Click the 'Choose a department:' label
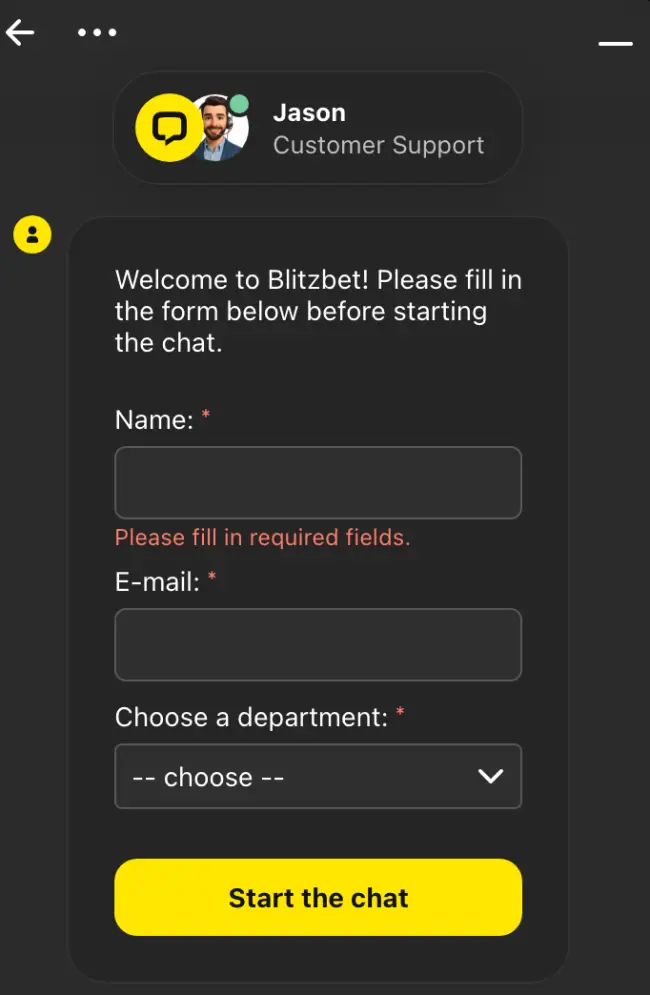 [x=252, y=717]
